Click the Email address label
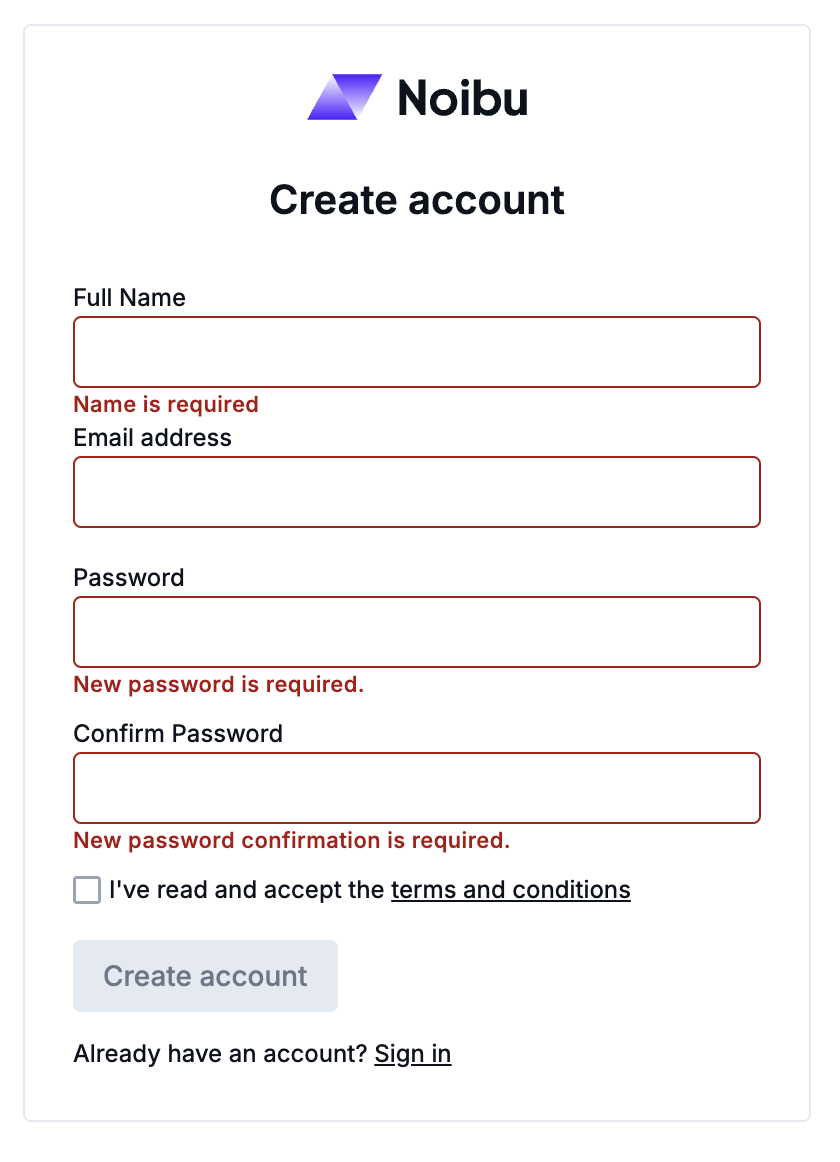 pyautogui.click(x=152, y=437)
